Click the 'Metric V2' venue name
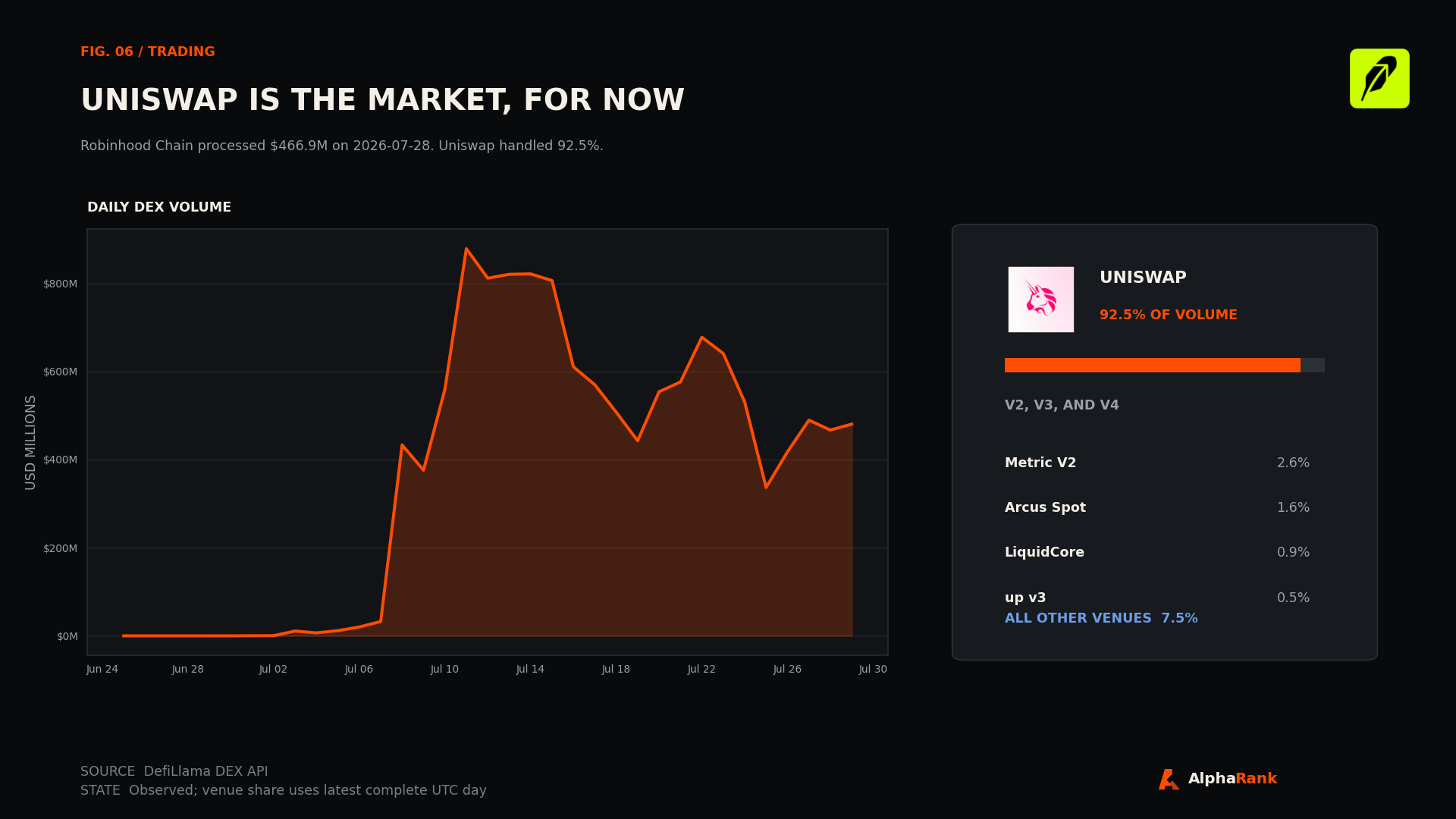 1040,463
